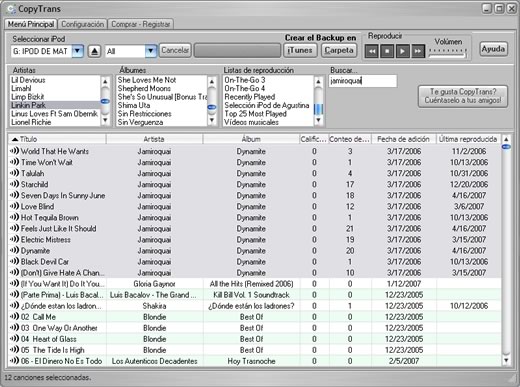
Task: Click the stop playback button
Action: pyautogui.click(x=387, y=51)
